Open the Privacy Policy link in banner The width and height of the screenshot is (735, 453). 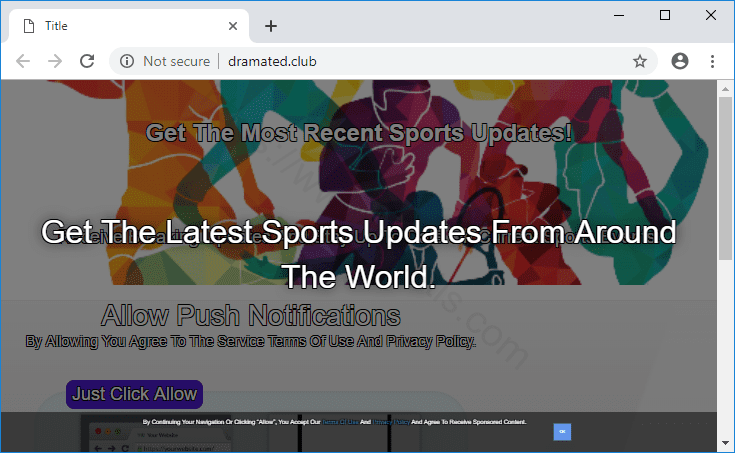(390, 423)
